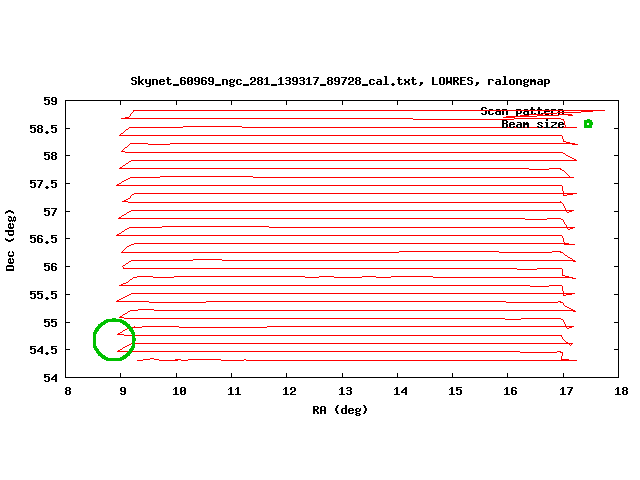Click the small green Beam size legend marker
The image size is (640, 480).
588,124
